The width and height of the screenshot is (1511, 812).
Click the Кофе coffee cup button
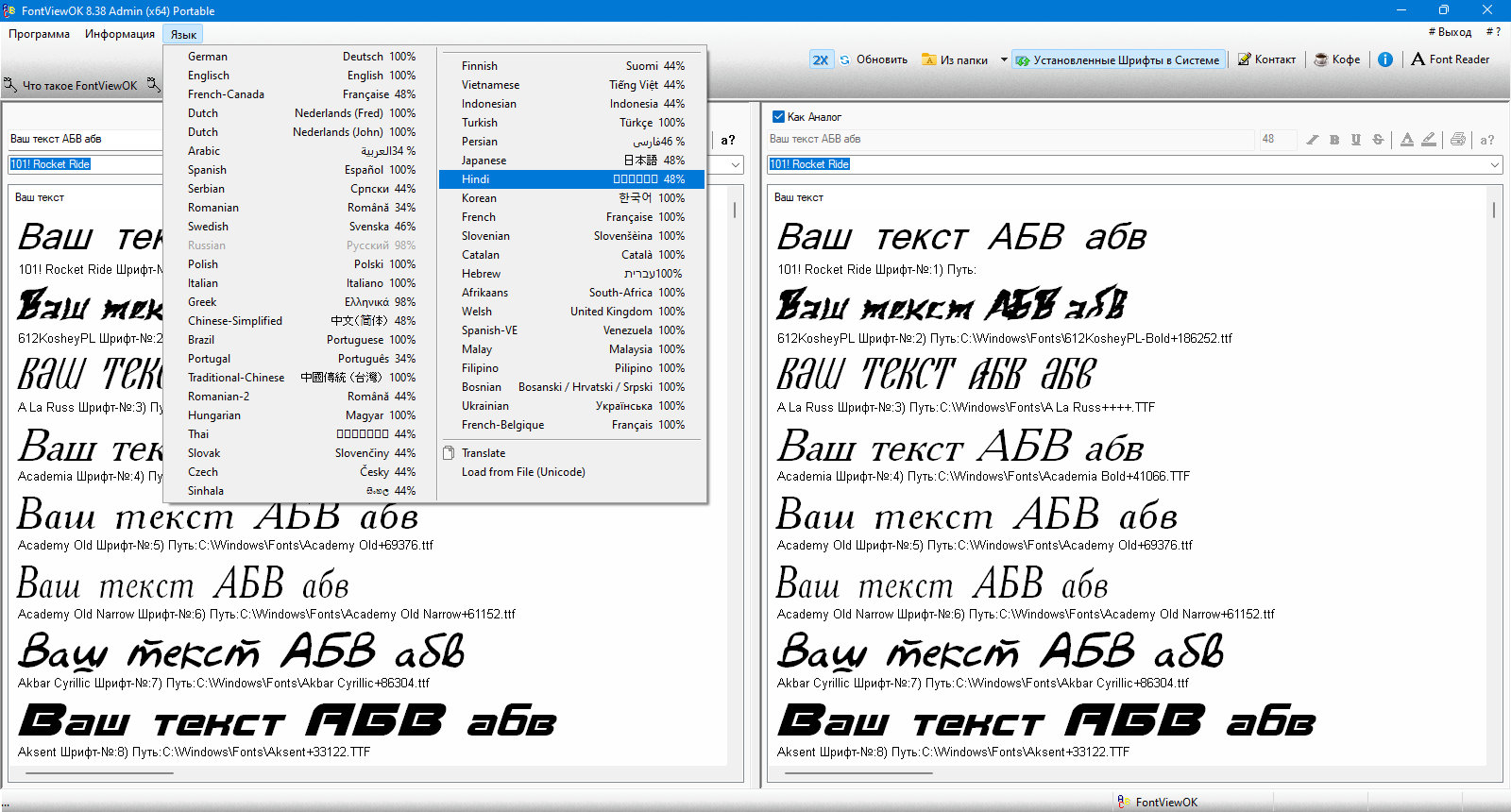[x=1337, y=59]
